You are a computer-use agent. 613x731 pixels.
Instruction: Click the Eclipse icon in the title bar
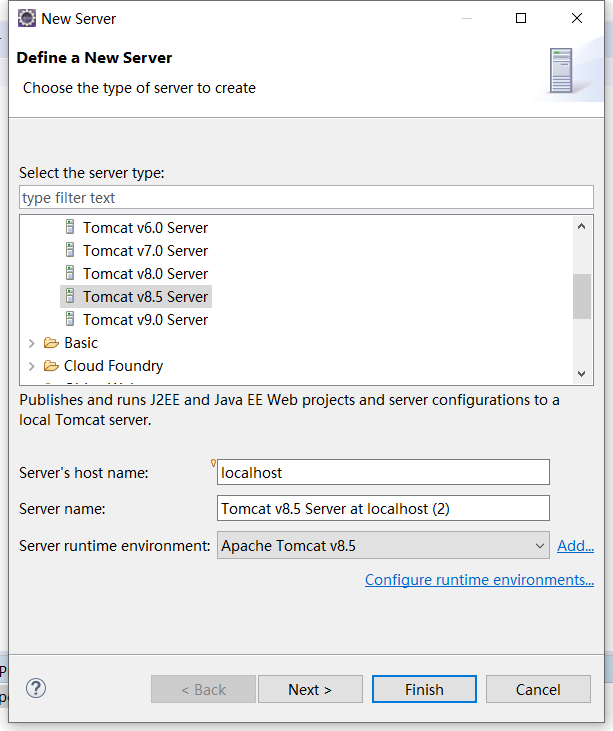pos(27,19)
